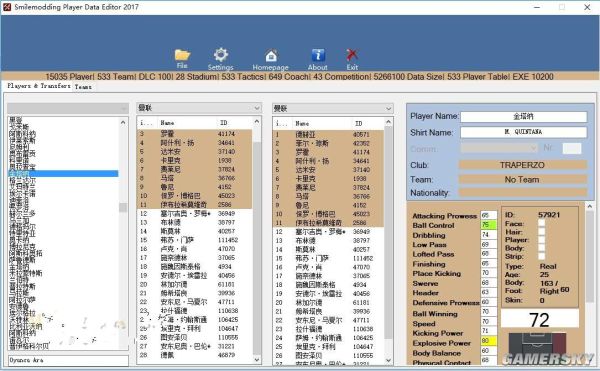600x371 pixels.
Task: Expand the left team dropdown above player list
Action: [x=199, y=108]
